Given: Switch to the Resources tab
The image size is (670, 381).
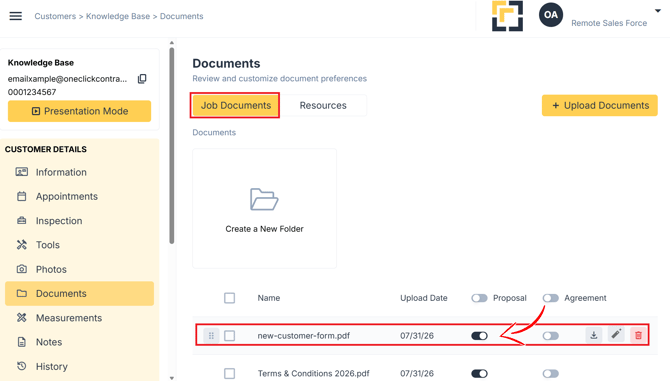Looking at the screenshot, I should click(323, 106).
